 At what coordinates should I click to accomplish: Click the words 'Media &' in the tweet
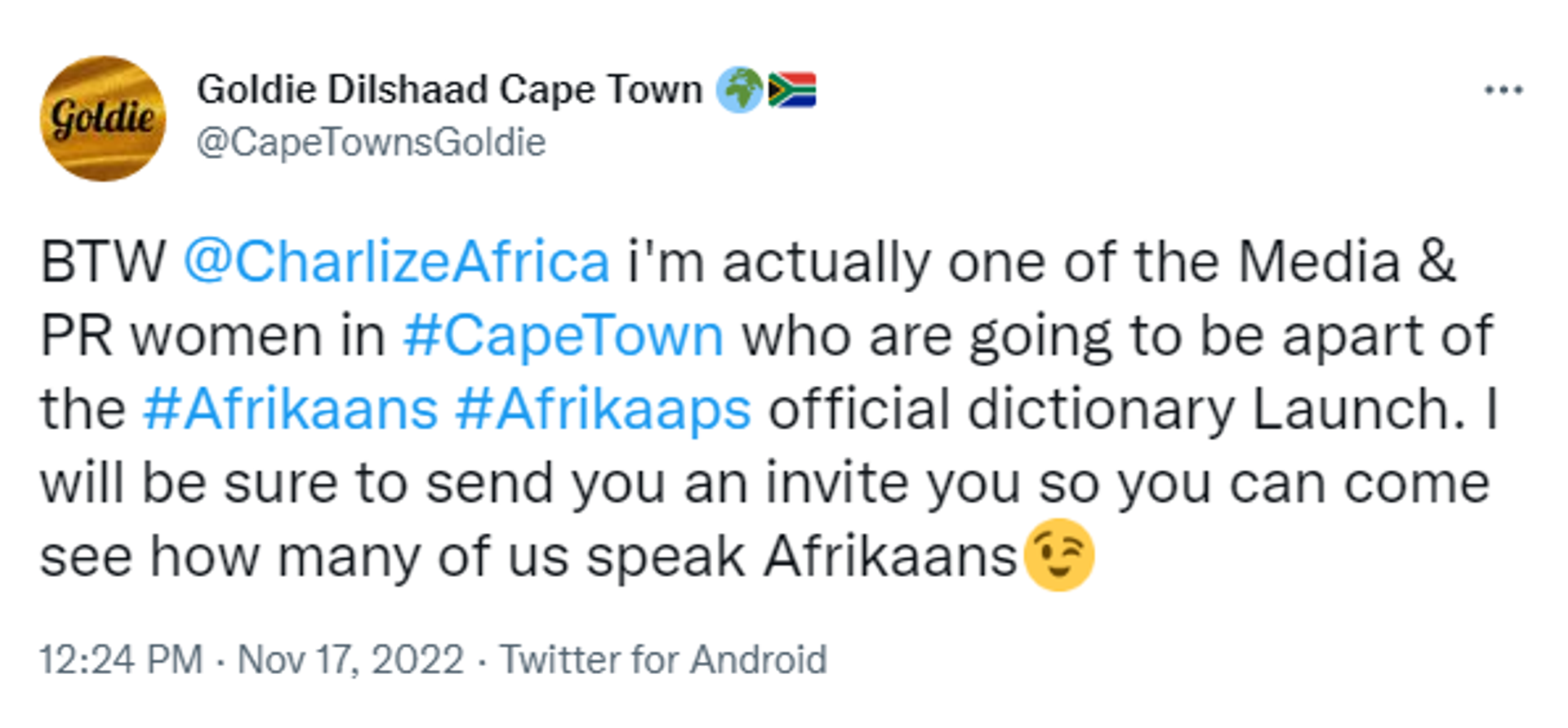1347,263
